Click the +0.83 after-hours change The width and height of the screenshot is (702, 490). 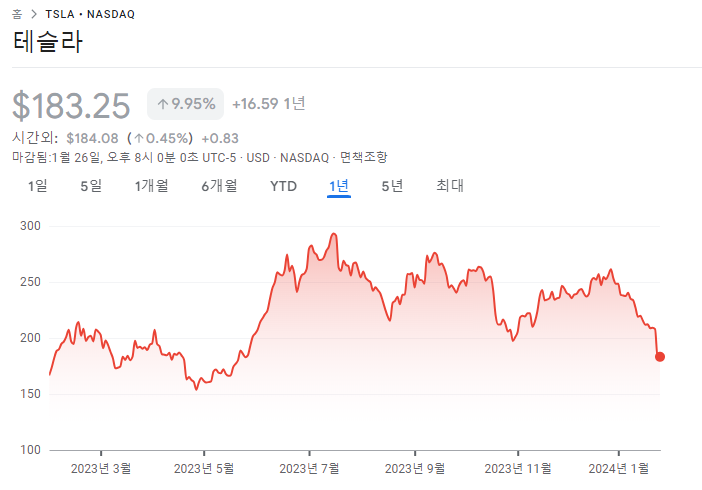click(220, 138)
